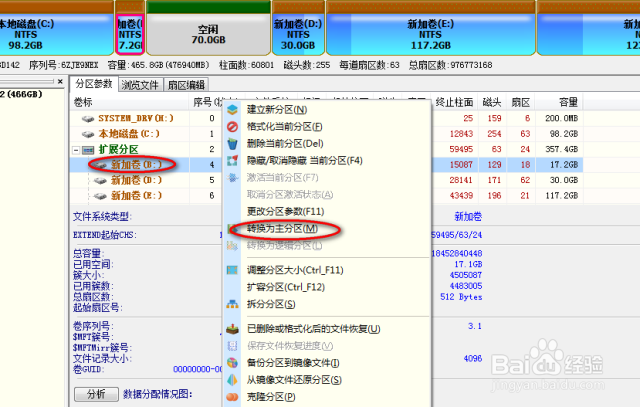Screen dimensions: 640x407
Task: Select the 新加卷 (D:) row
Action: [x=136, y=180]
